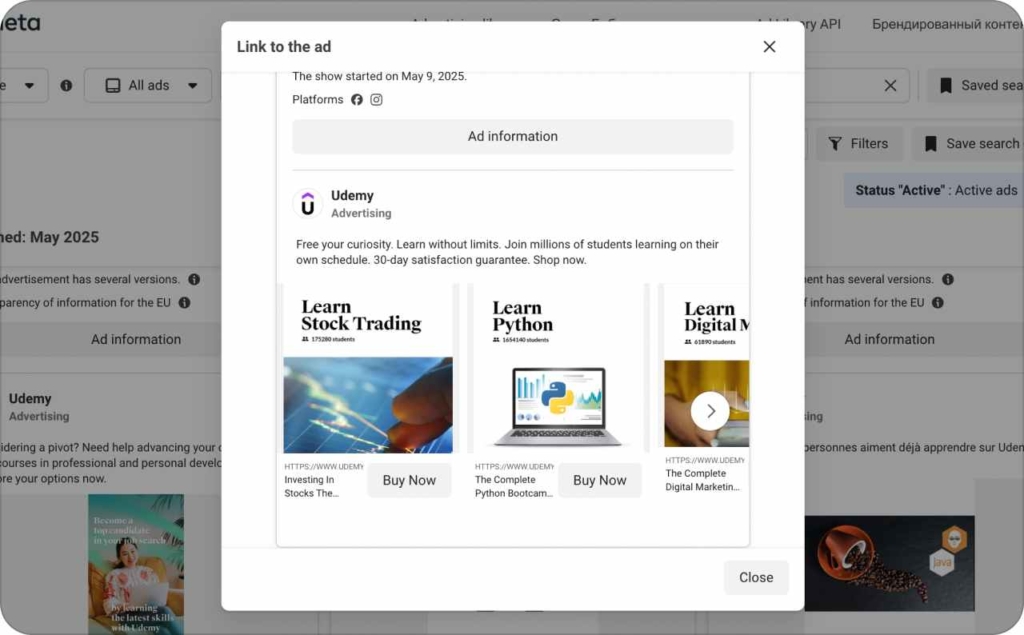This screenshot has width=1024, height=635.
Task: Open the Learn Stock Trading course image
Action: (x=368, y=369)
